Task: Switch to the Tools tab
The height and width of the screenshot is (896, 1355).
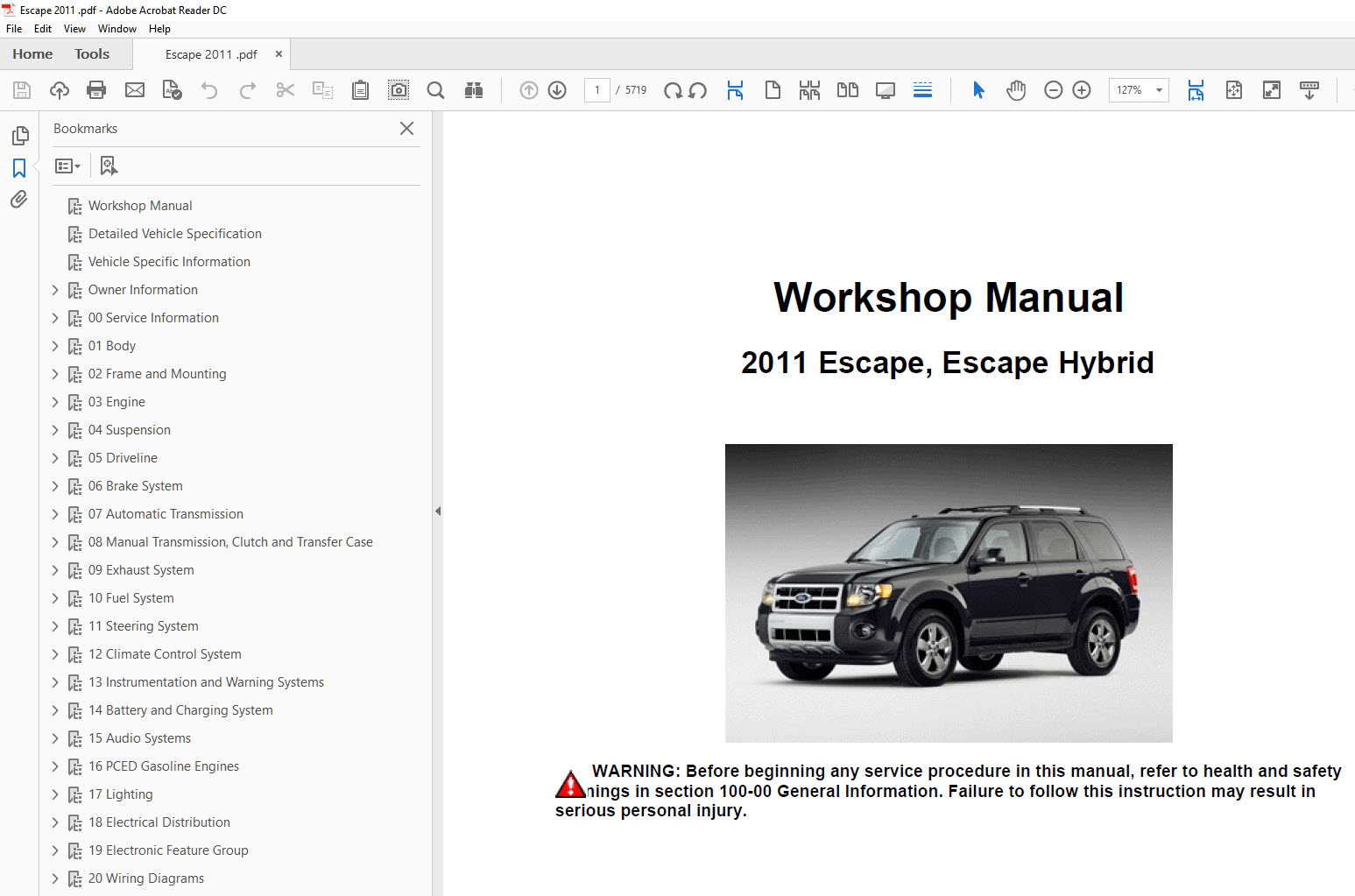Action: coord(92,54)
